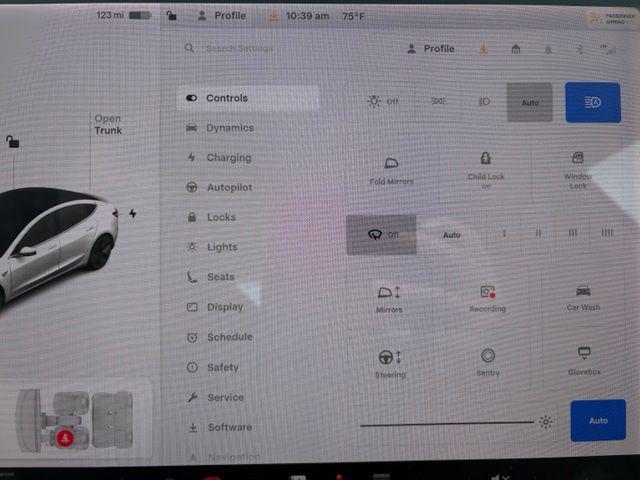Open the Locks settings menu
Viewport: 640px width, 480px height.
pos(212,217)
